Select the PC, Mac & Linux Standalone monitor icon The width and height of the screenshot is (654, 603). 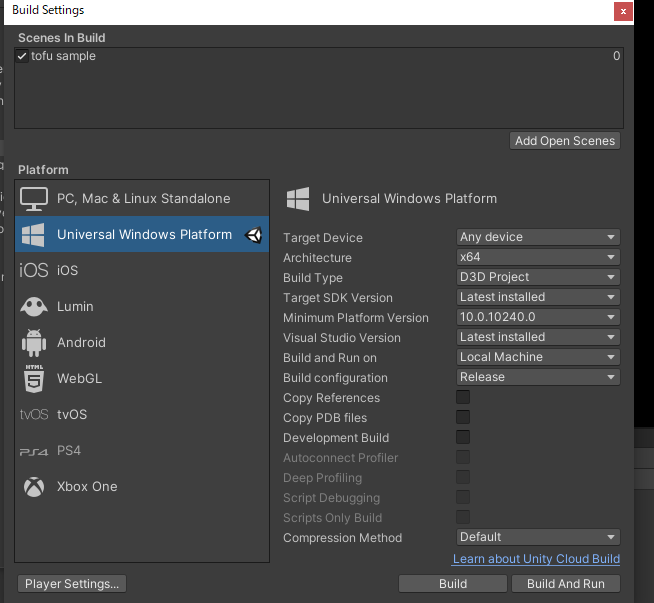pos(34,199)
